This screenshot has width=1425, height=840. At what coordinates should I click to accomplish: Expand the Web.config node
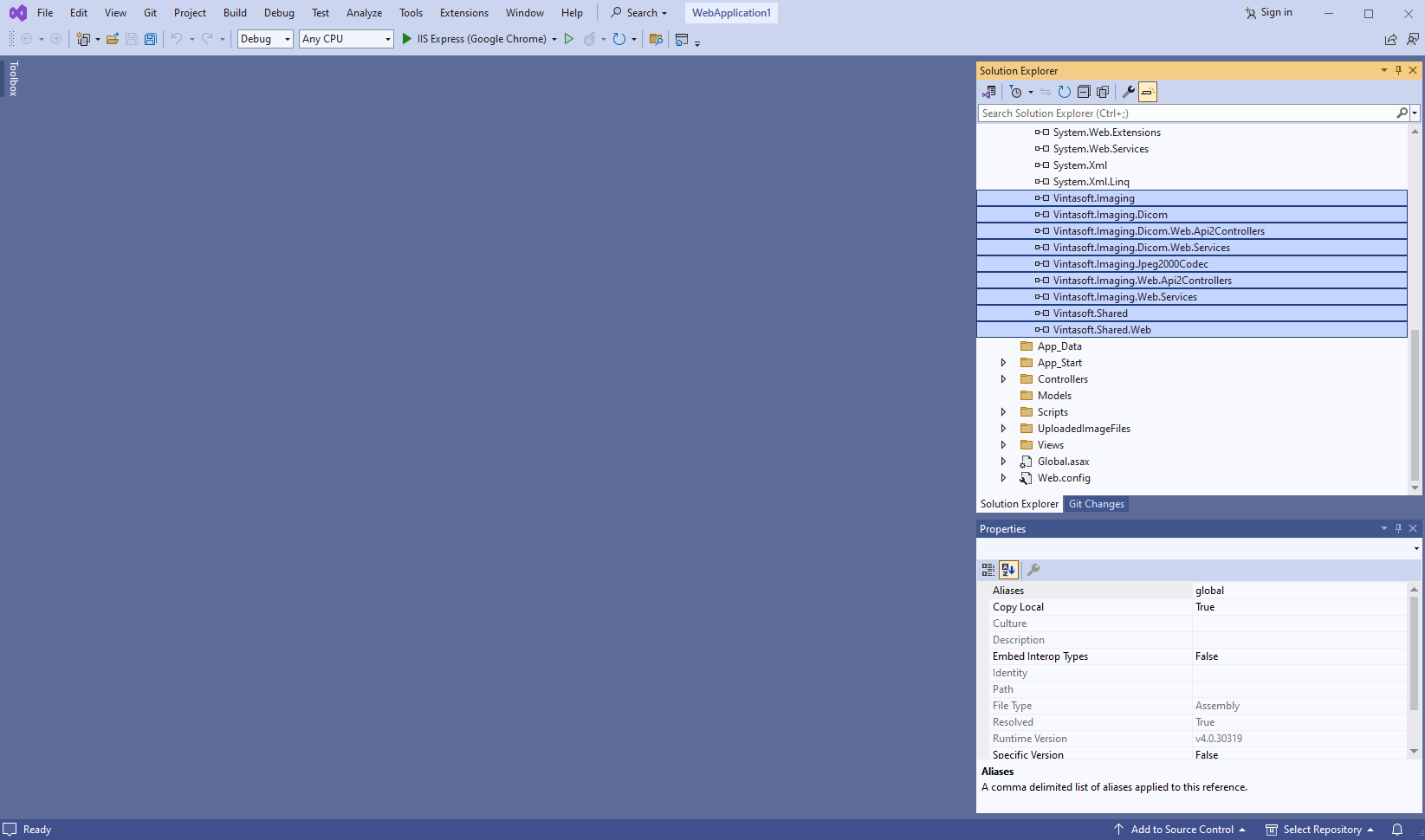point(1003,478)
